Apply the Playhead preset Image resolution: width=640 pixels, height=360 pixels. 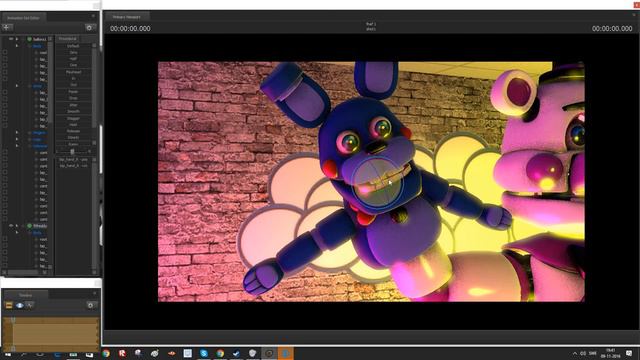[x=73, y=72]
